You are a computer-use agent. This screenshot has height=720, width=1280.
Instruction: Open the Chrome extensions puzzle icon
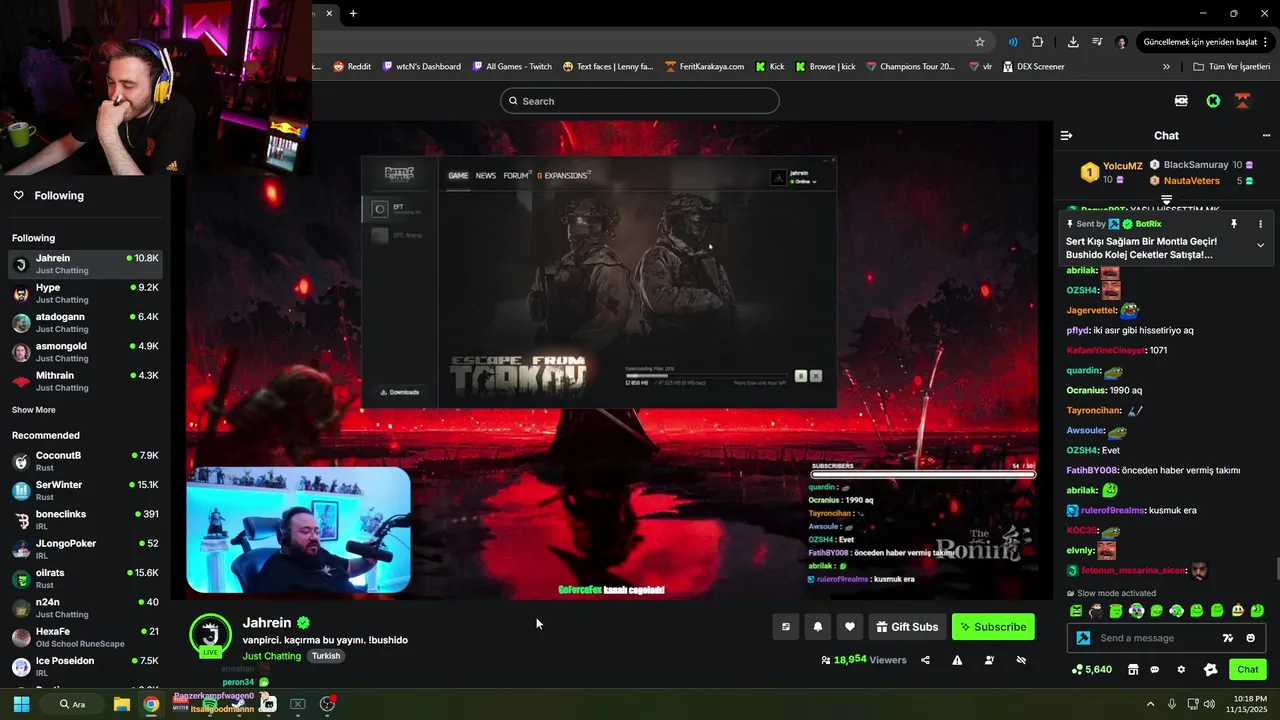(x=1037, y=42)
